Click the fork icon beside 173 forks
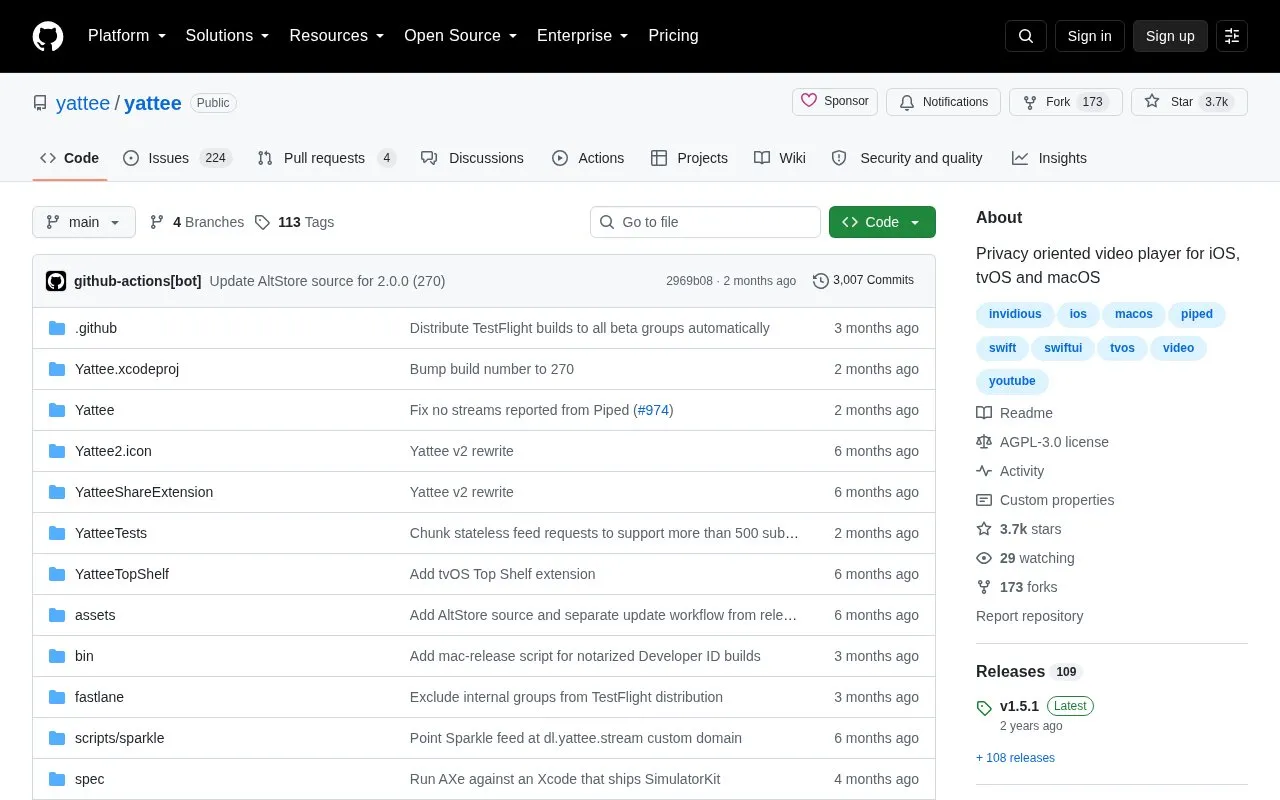 click(984, 587)
